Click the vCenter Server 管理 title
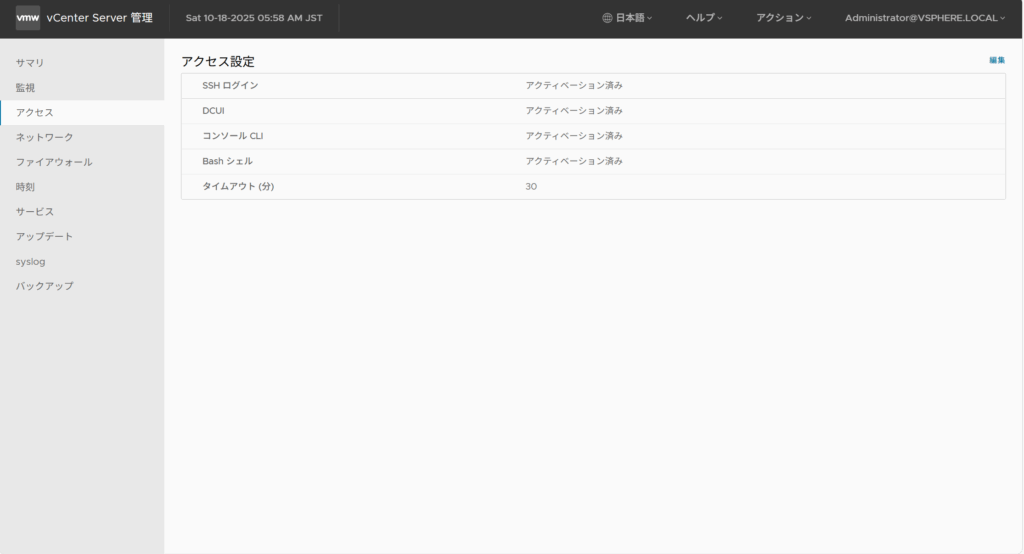This screenshot has height=554, width=1024. [99, 18]
